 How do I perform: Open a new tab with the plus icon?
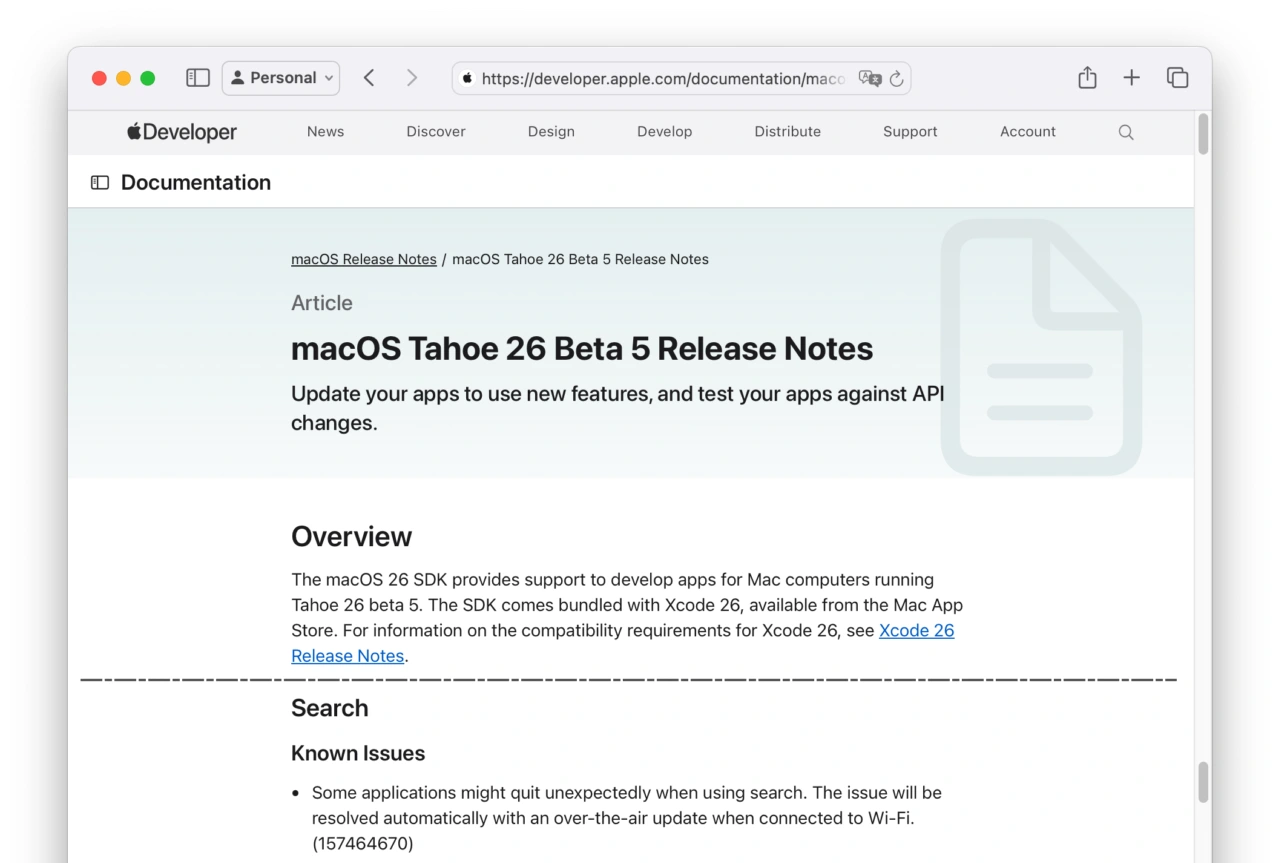(x=1131, y=77)
